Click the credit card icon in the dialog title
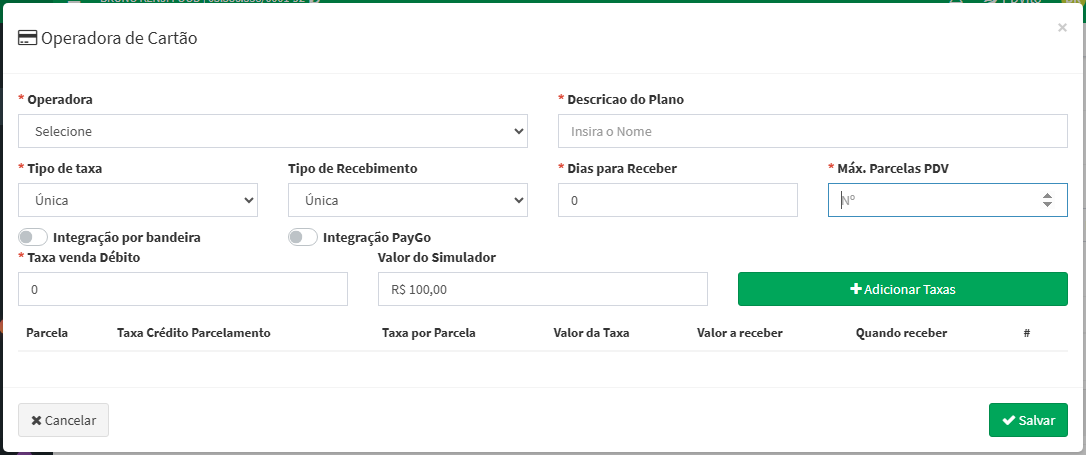The image size is (1086, 455). coord(28,38)
